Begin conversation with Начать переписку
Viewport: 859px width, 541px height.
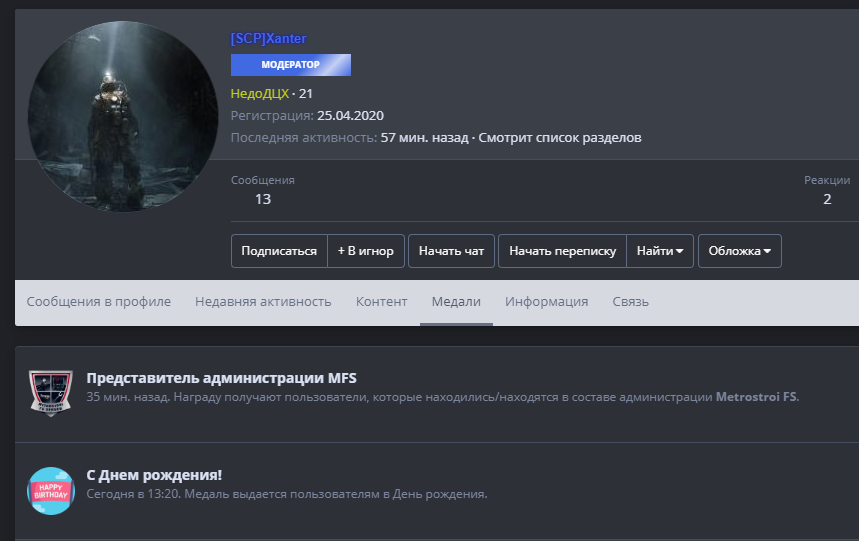563,251
